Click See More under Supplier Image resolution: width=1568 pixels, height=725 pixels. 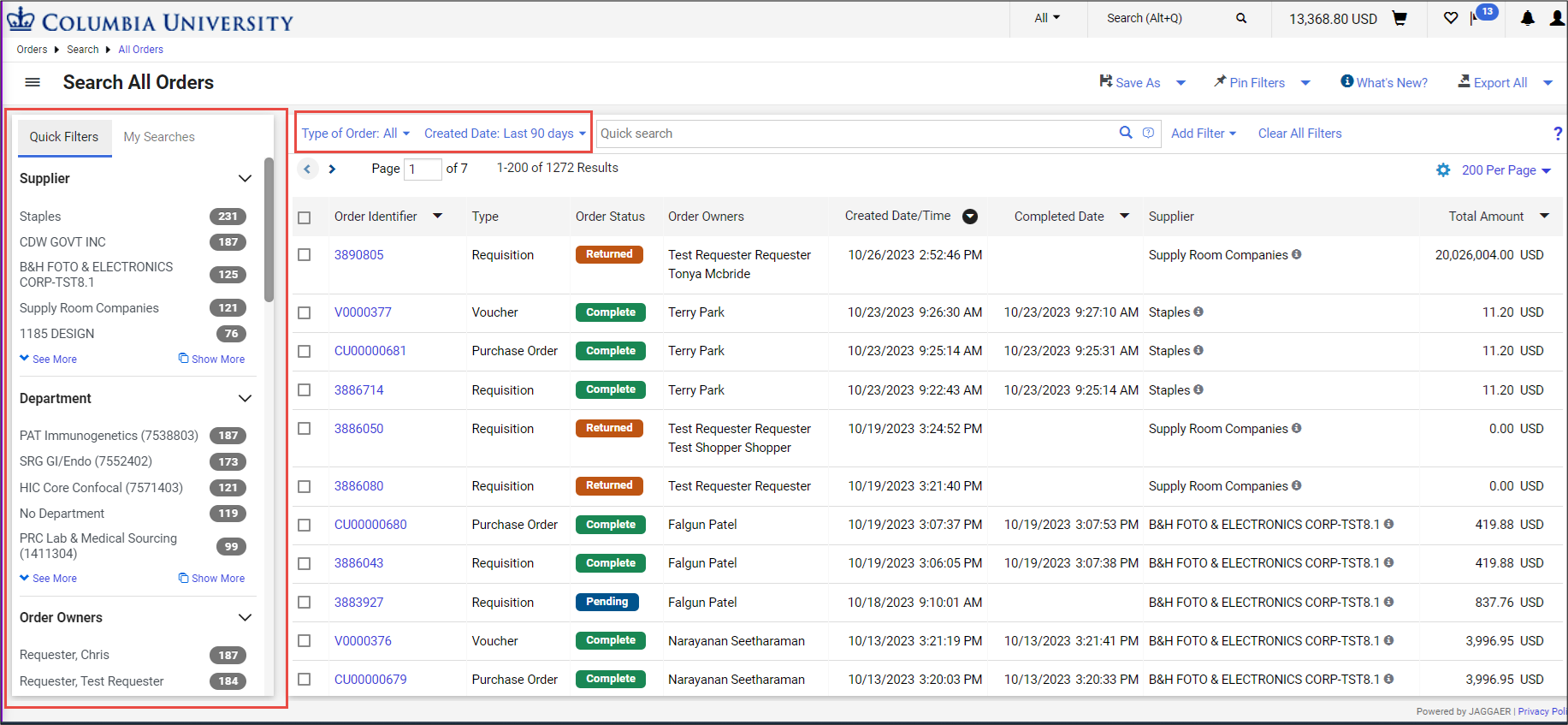(49, 360)
